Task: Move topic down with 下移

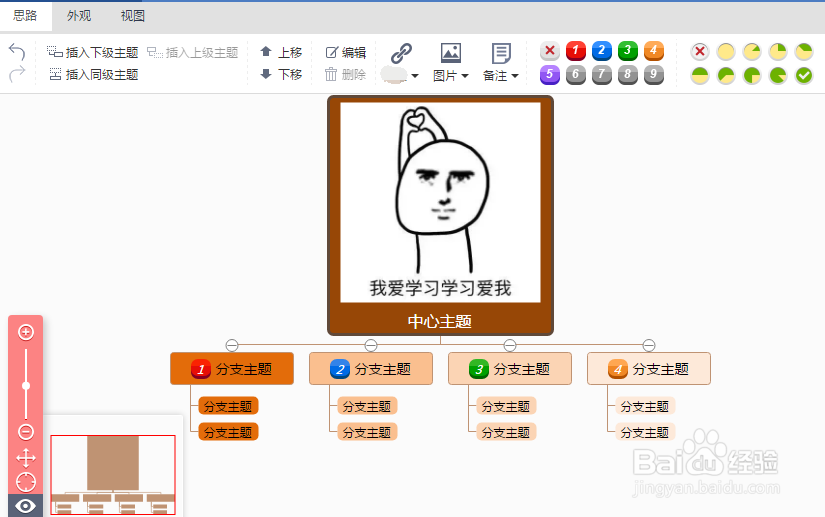Action: coord(281,74)
